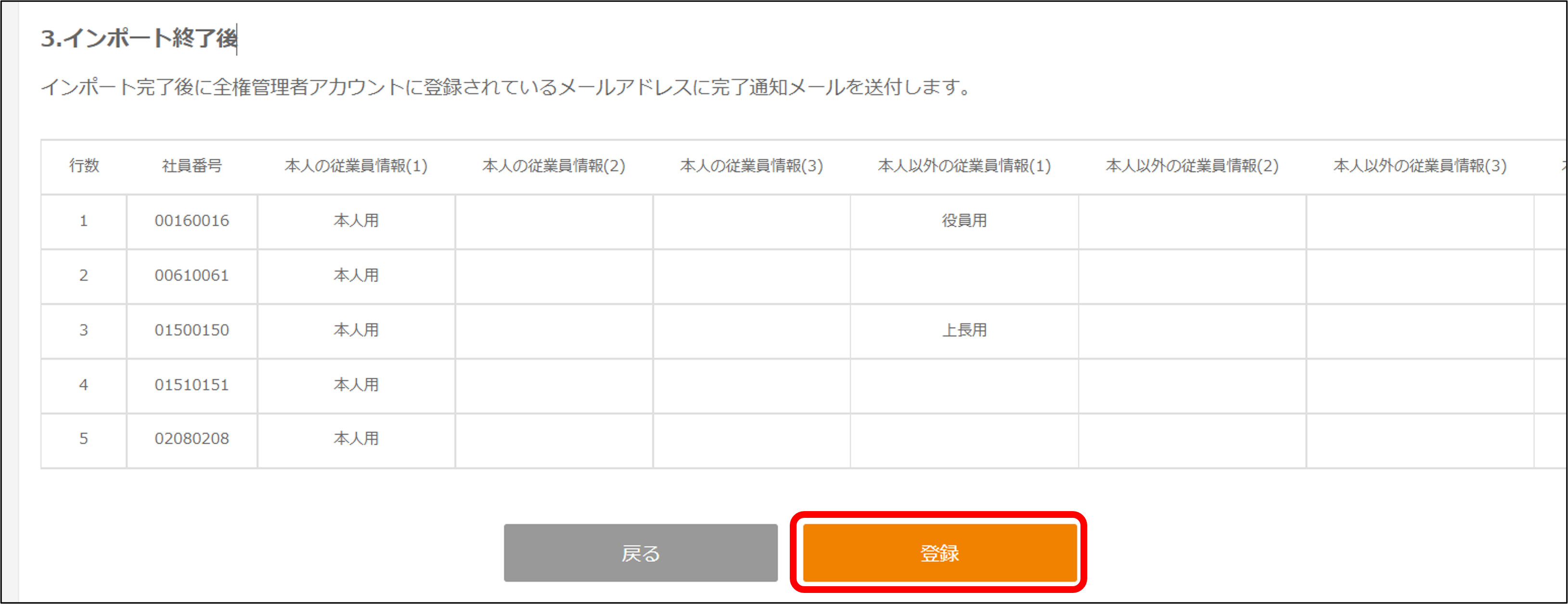The image size is (1568, 604).
Task: Select the 本人の従業員情報(1) header
Action: (356, 166)
